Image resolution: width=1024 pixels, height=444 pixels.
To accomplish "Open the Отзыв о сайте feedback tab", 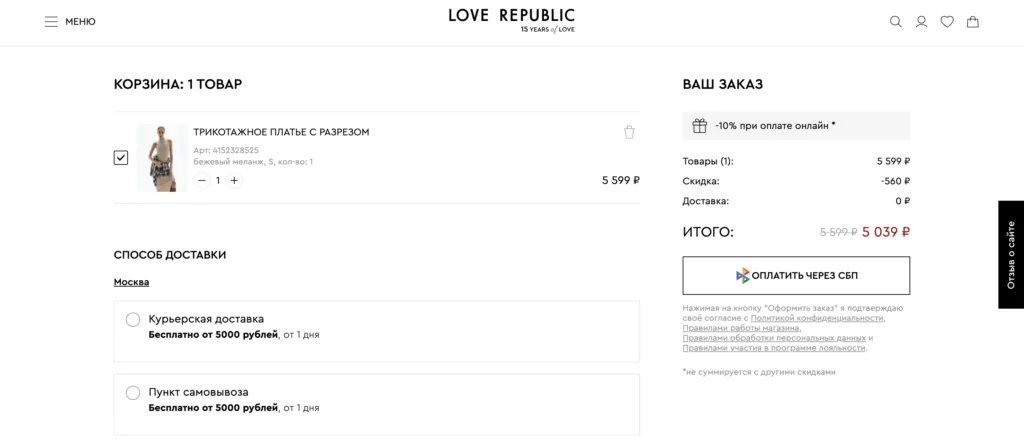I will pos(1011,254).
